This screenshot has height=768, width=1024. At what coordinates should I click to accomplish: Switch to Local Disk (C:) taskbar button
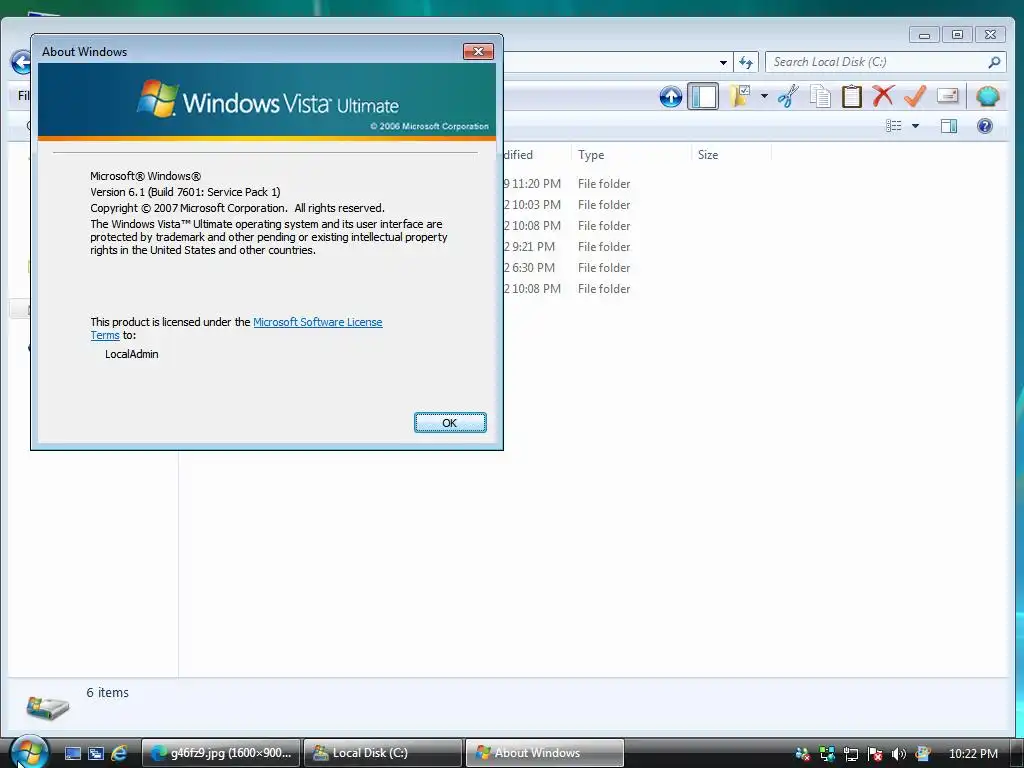point(383,753)
